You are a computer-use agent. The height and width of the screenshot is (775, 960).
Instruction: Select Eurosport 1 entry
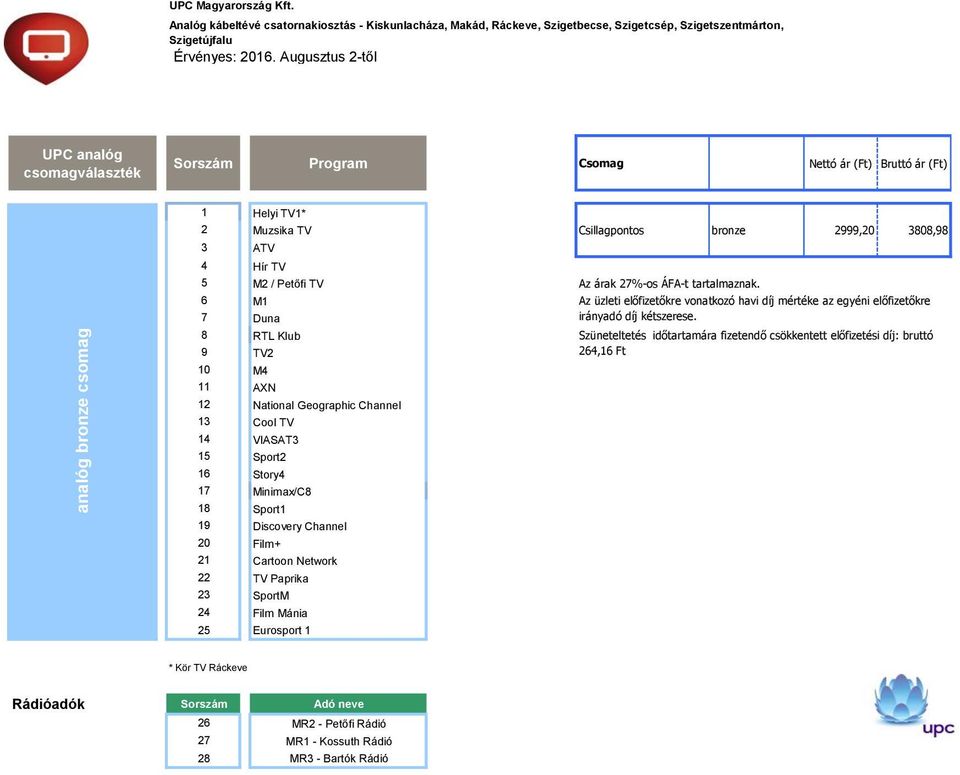click(281, 630)
